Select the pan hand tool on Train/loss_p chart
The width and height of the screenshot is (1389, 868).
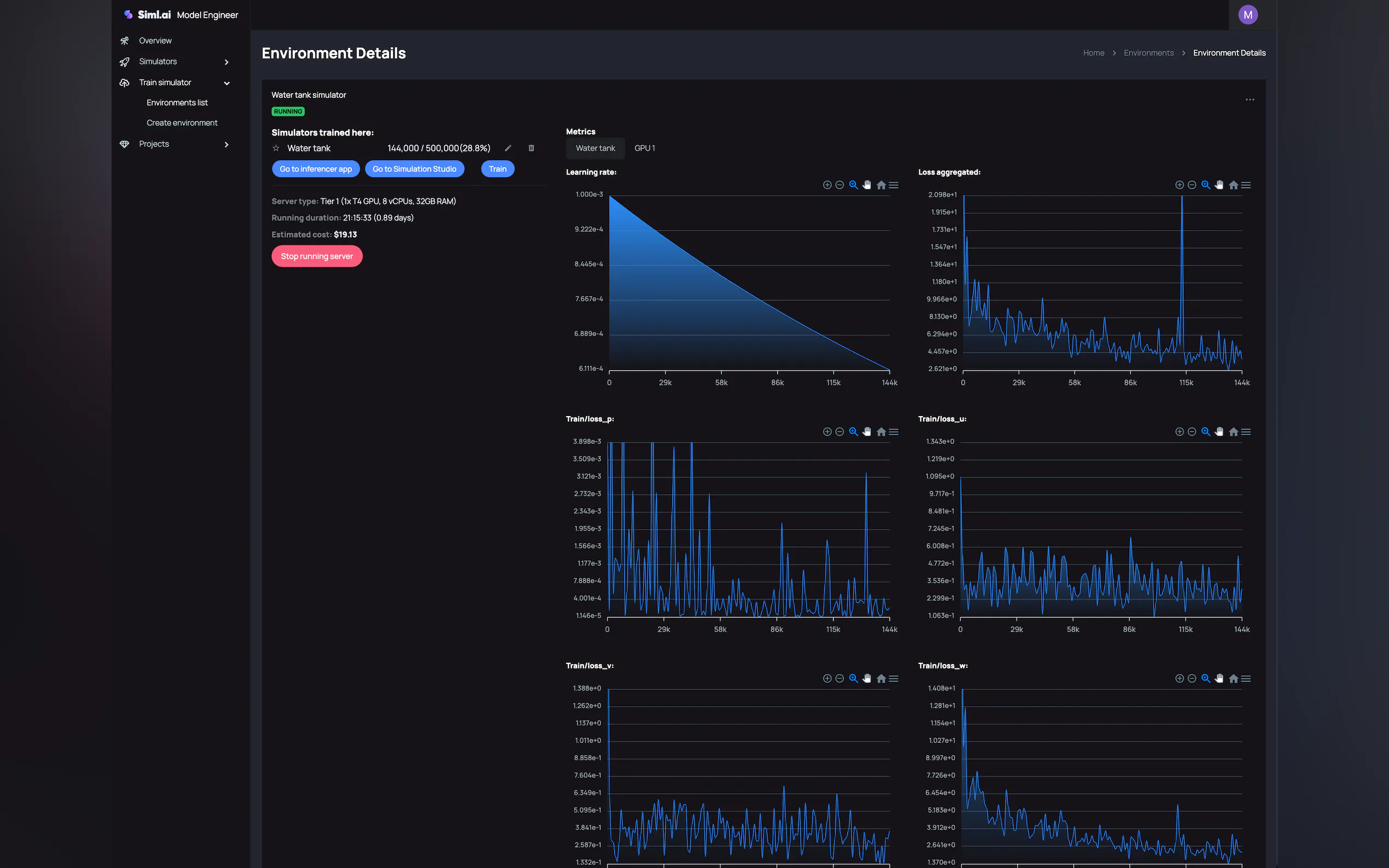[x=866, y=432]
